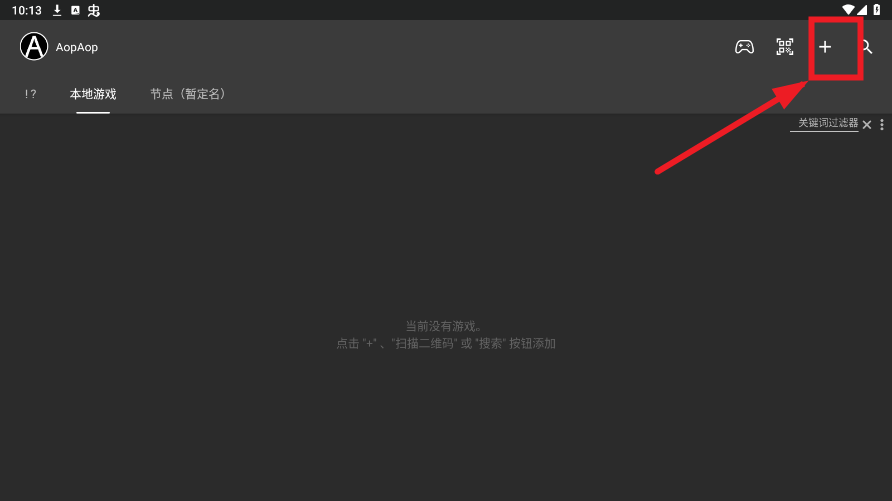
Task: Switch to the !? tab
Action: (31, 94)
